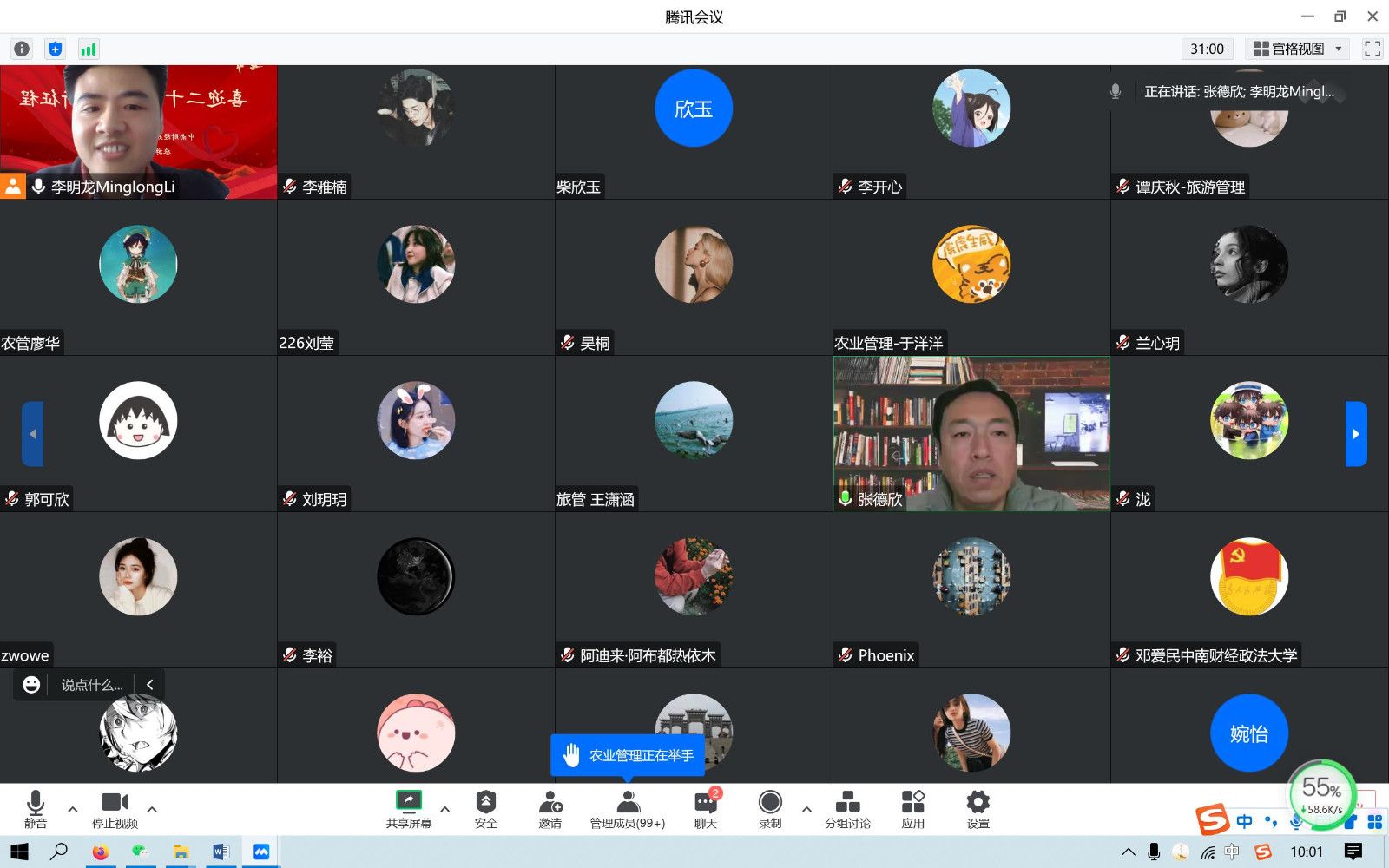Expand audio options arrow beside 静音
The width and height of the screenshot is (1389, 868).
(73, 809)
